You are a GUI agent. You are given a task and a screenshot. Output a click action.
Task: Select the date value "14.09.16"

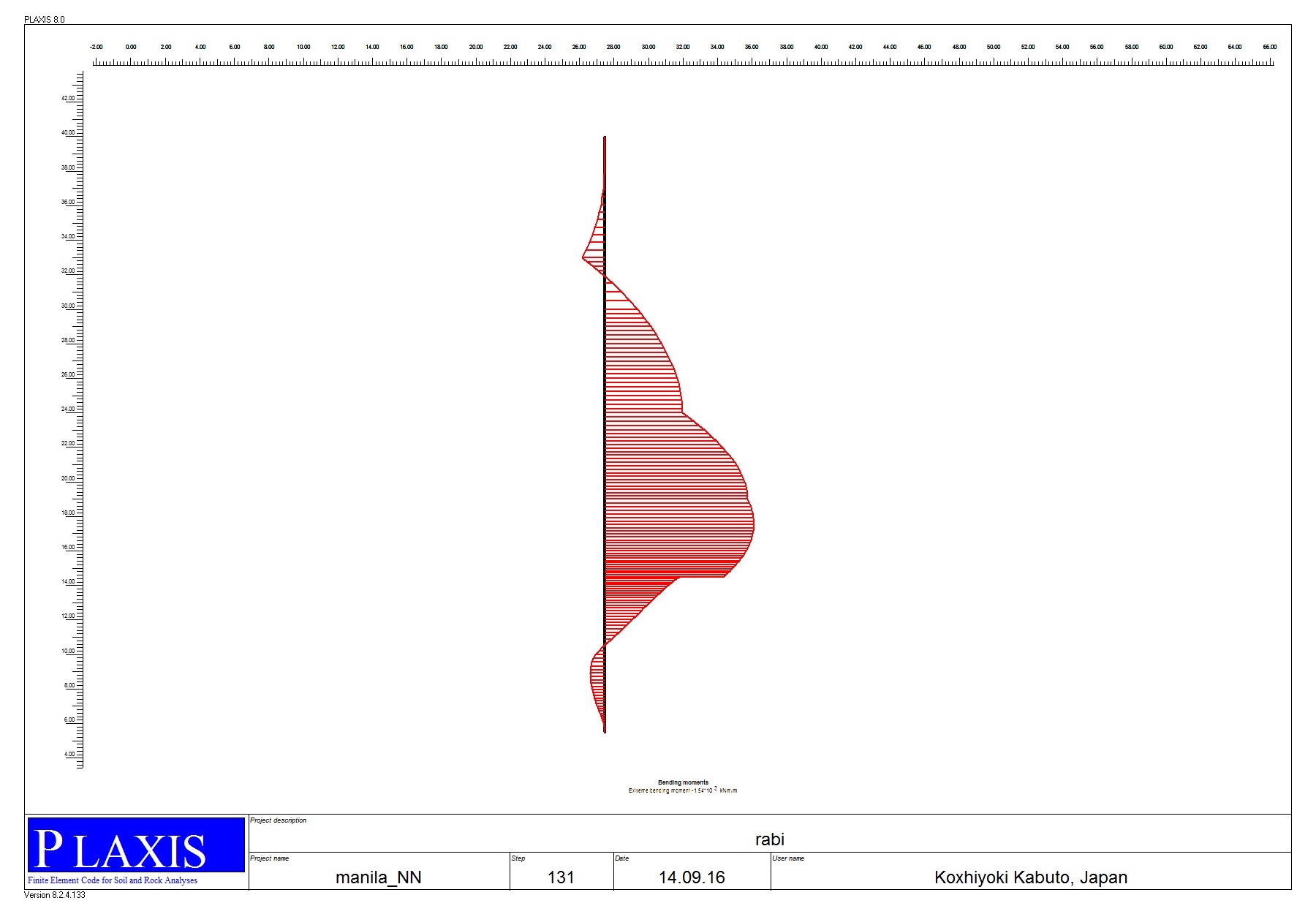pos(692,877)
